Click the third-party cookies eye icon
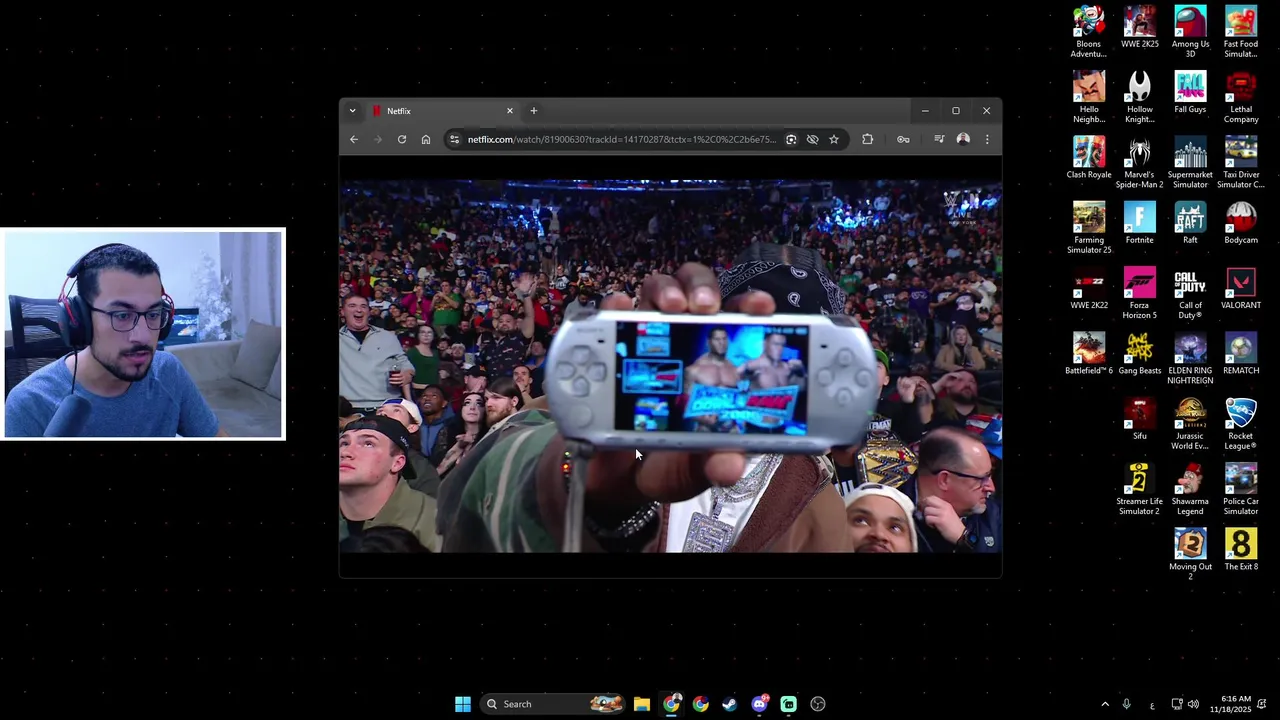This screenshot has height=720, width=1280. tap(812, 139)
